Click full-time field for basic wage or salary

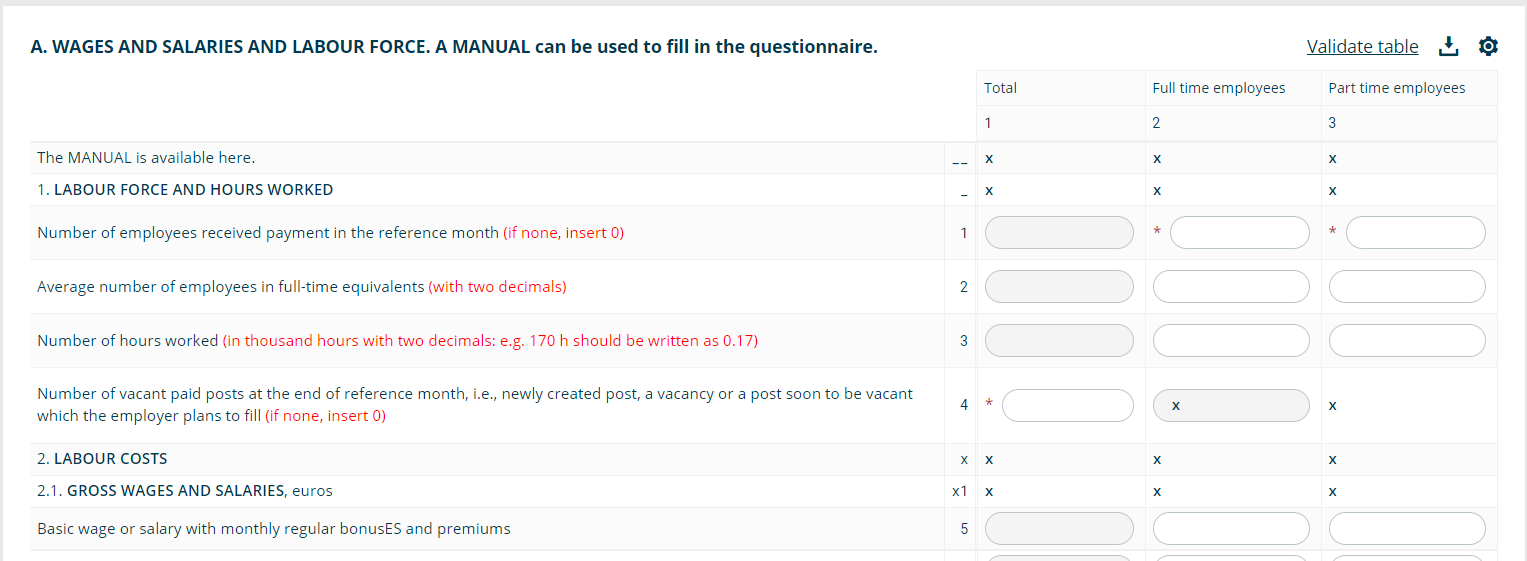pyautogui.click(x=1231, y=529)
